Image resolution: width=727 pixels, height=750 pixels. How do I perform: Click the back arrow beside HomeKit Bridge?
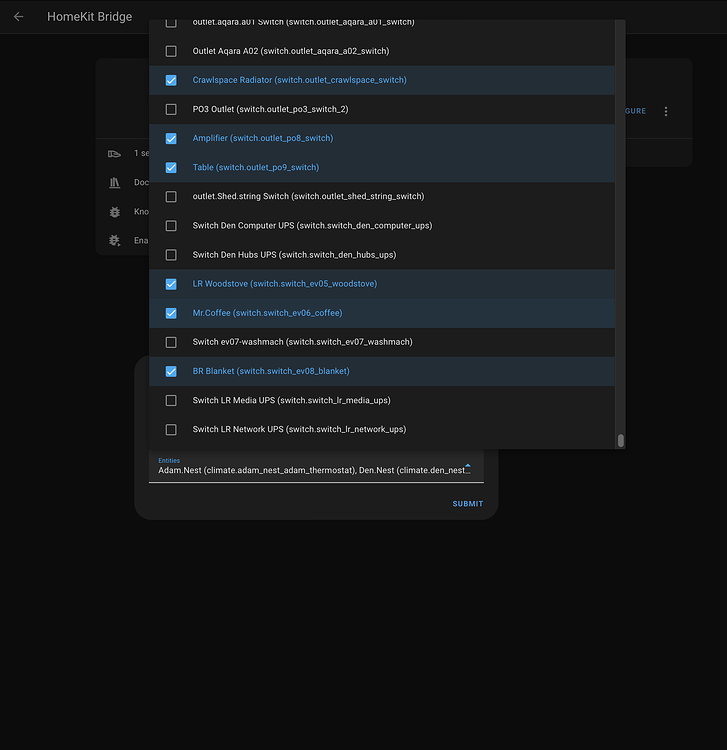pyautogui.click(x=19, y=17)
